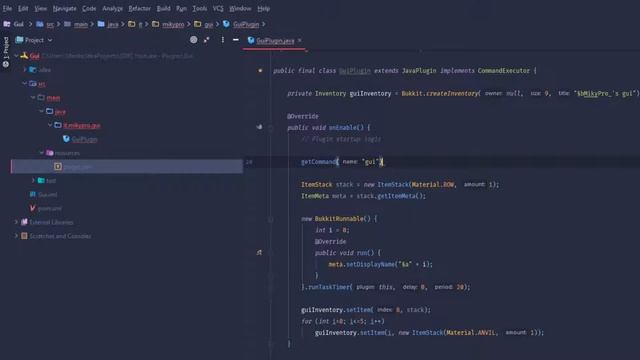Viewport: 640px width, 360px height.
Task: Expand the .idea folder
Action: point(24,69)
